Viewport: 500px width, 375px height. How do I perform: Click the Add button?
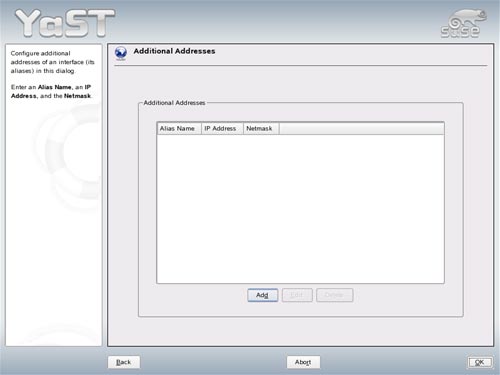click(x=262, y=295)
